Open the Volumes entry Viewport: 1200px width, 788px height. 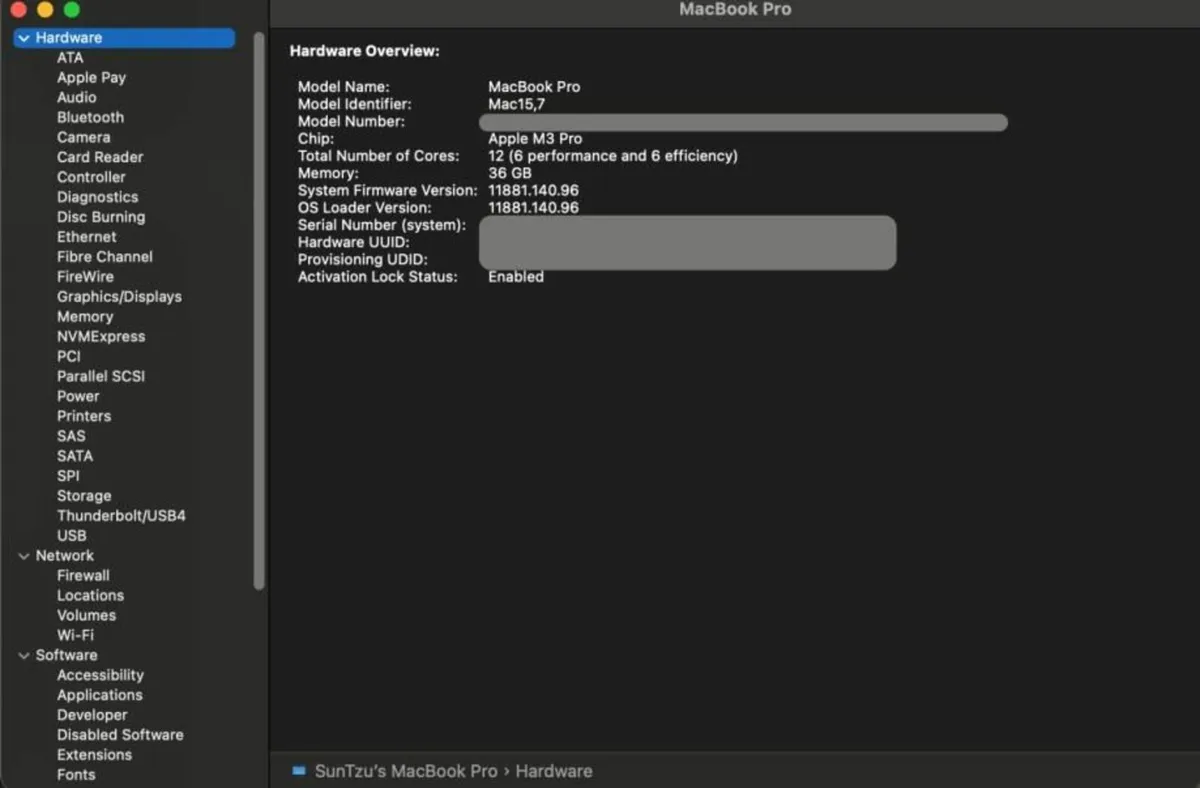tap(86, 616)
